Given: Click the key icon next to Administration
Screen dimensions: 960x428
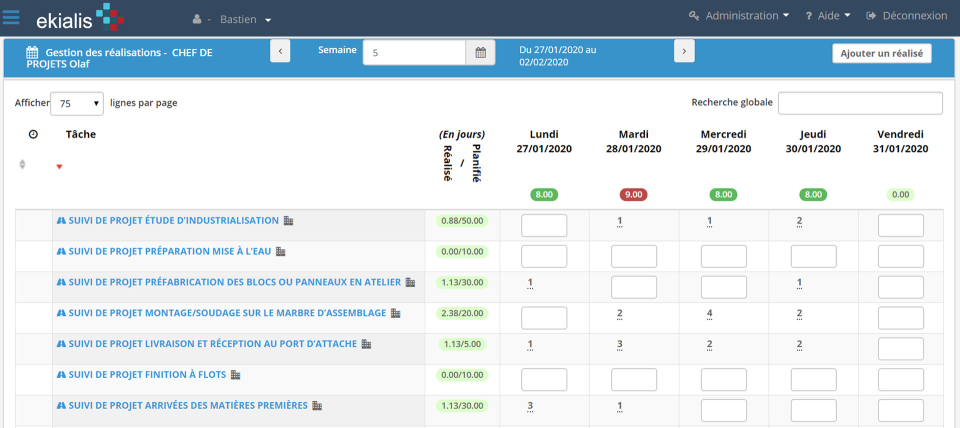Looking at the screenshot, I should coord(694,16).
